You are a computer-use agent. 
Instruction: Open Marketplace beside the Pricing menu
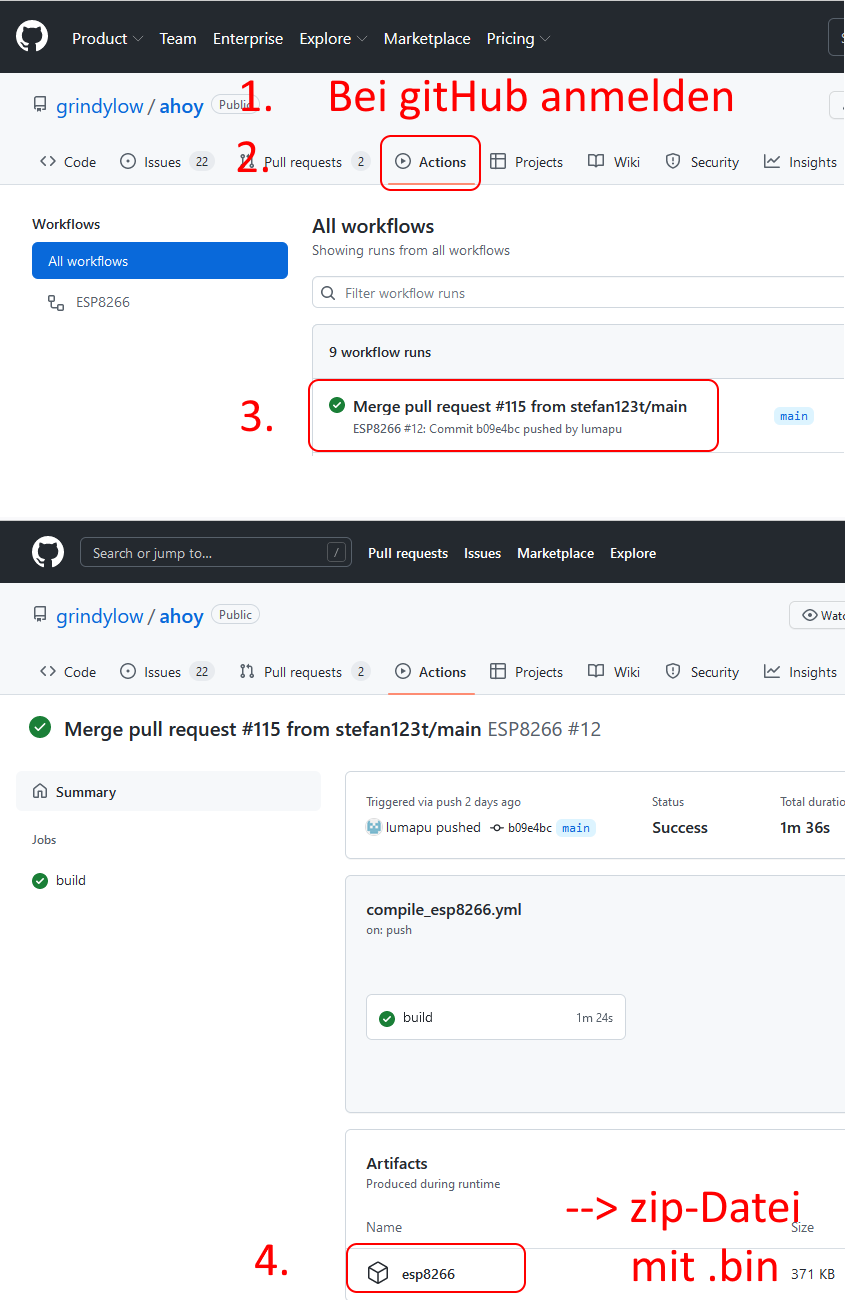[427, 39]
